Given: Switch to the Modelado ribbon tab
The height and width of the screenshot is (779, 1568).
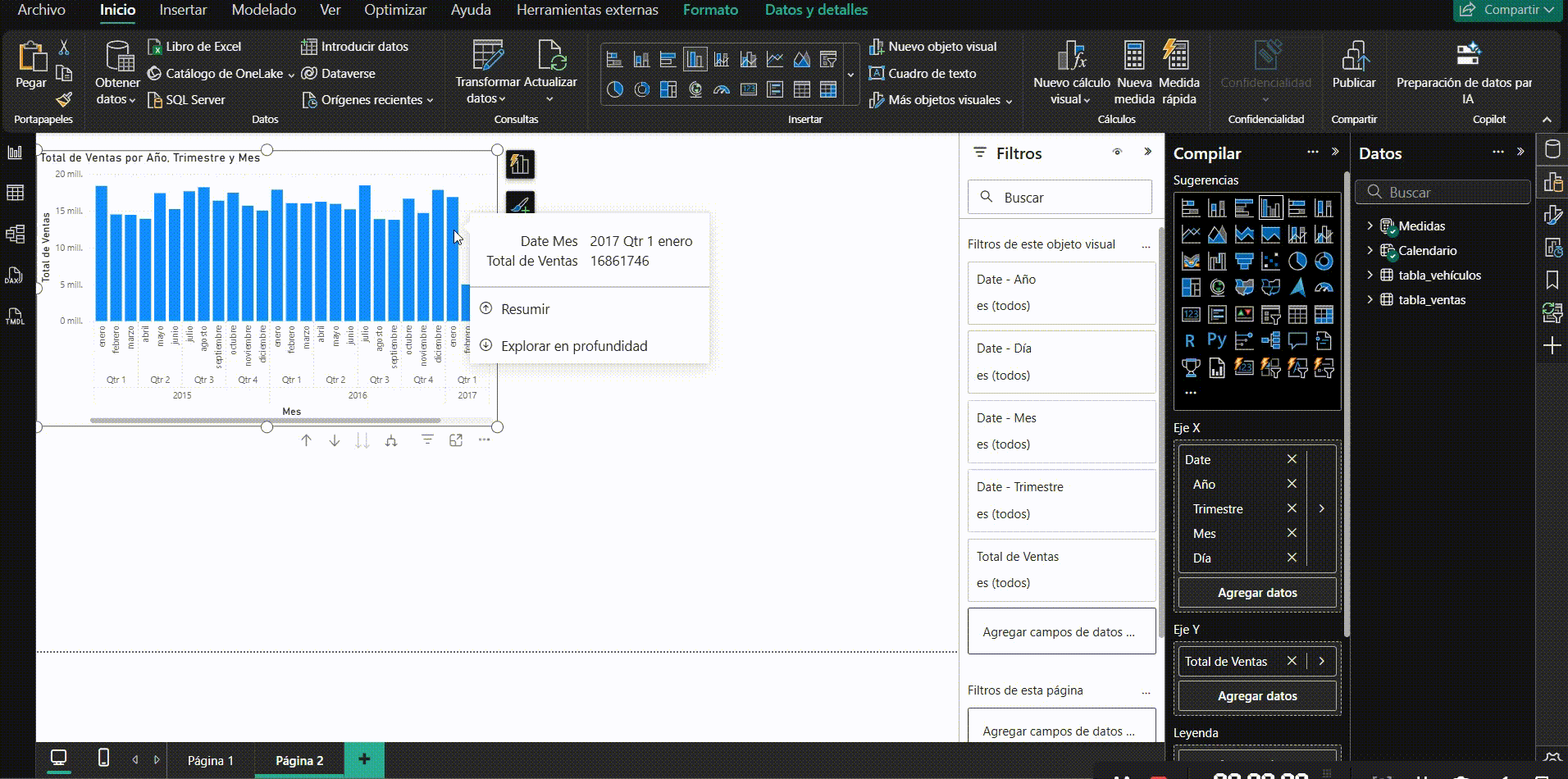Looking at the screenshot, I should 263,10.
